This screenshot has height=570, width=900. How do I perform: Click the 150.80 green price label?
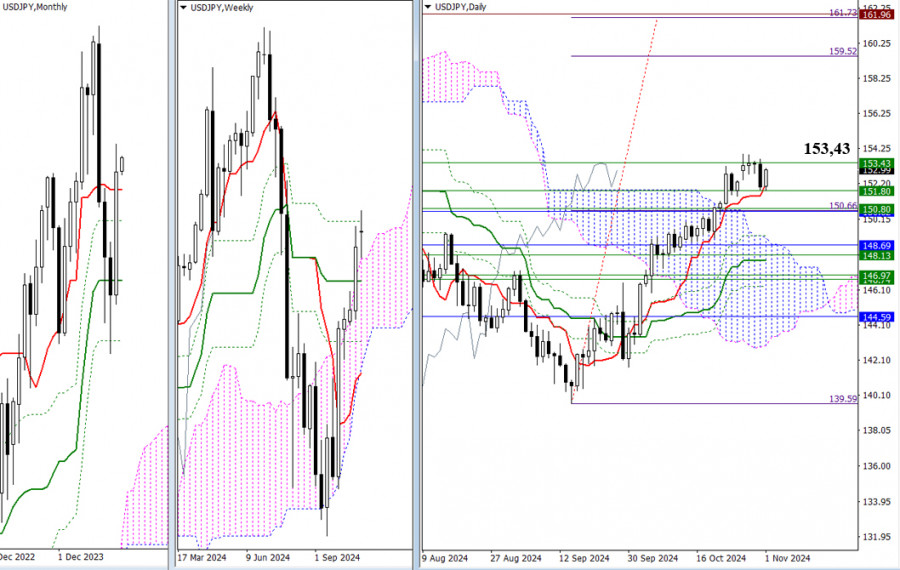tap(876, 210)
